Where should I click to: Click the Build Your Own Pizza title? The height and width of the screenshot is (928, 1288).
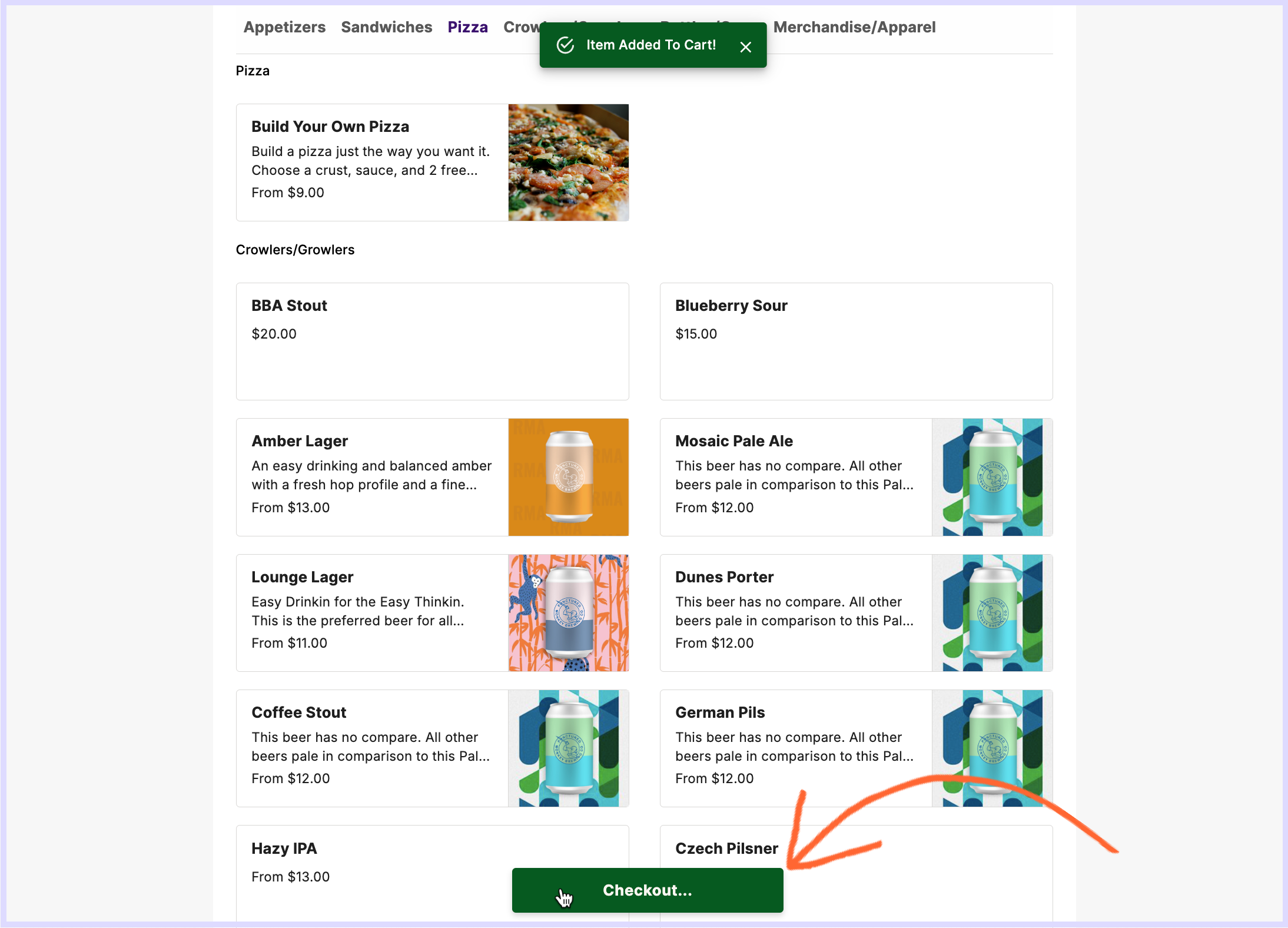tap(330, 127)
